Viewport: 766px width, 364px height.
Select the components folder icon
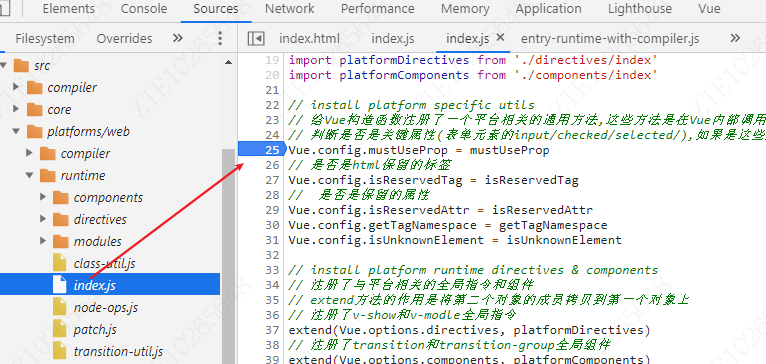point(61,197)
